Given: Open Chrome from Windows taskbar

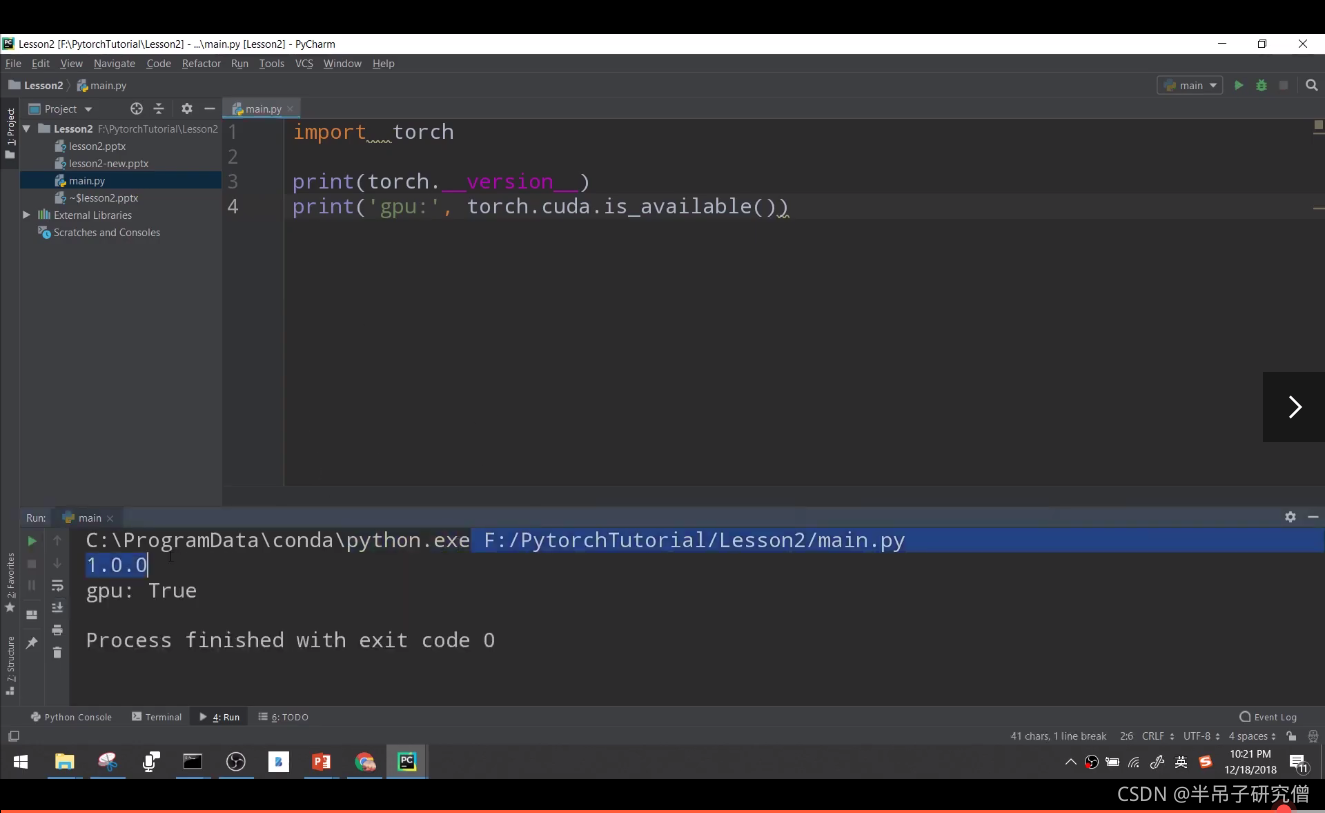Looking at the screenshot, I should tap(364, 762).
